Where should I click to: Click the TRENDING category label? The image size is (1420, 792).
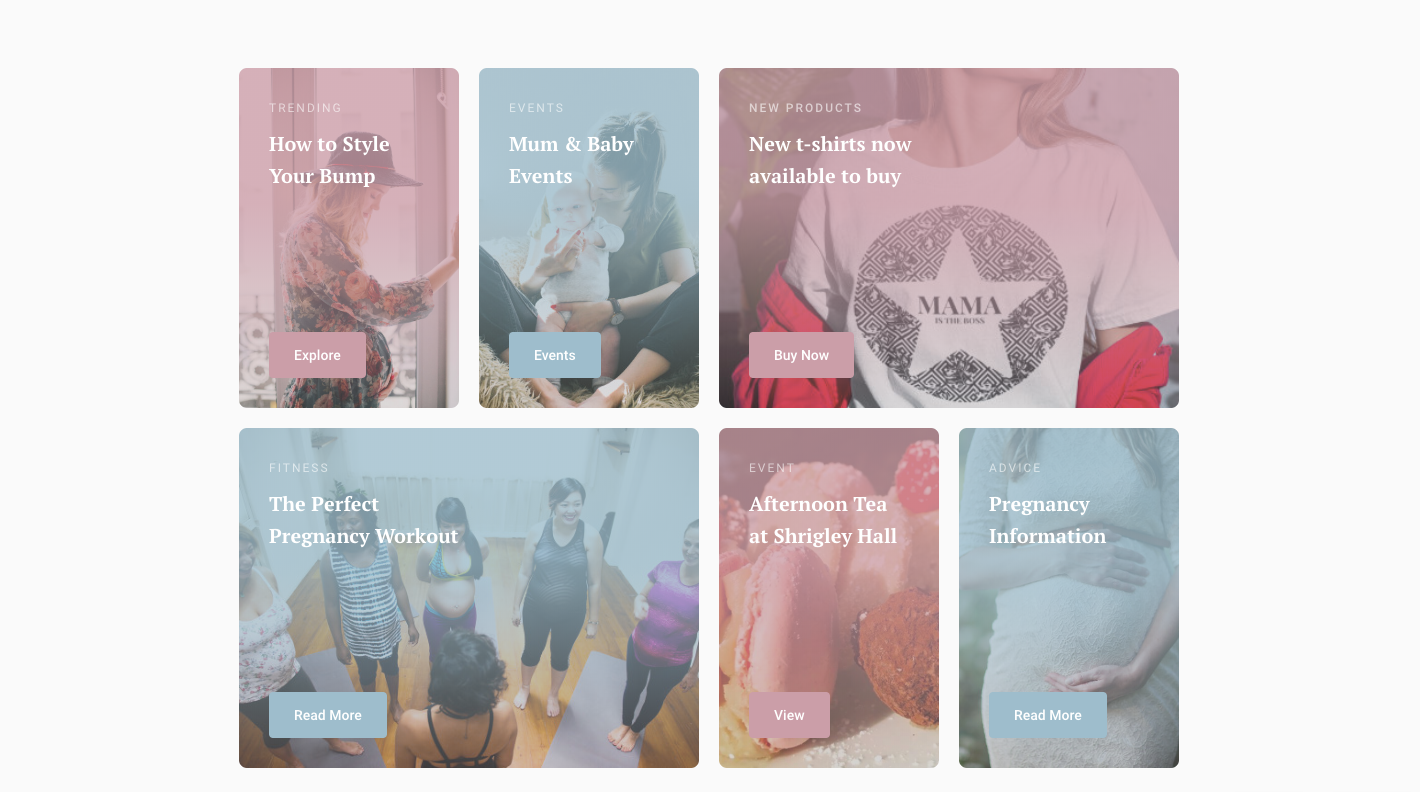(305, 108)
